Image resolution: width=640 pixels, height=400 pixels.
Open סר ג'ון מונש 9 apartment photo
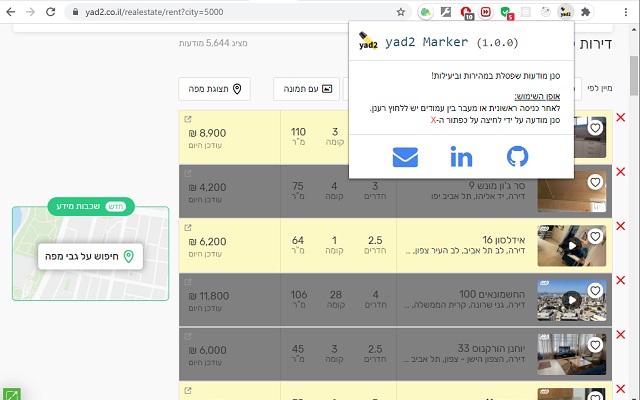coord(571,191)
